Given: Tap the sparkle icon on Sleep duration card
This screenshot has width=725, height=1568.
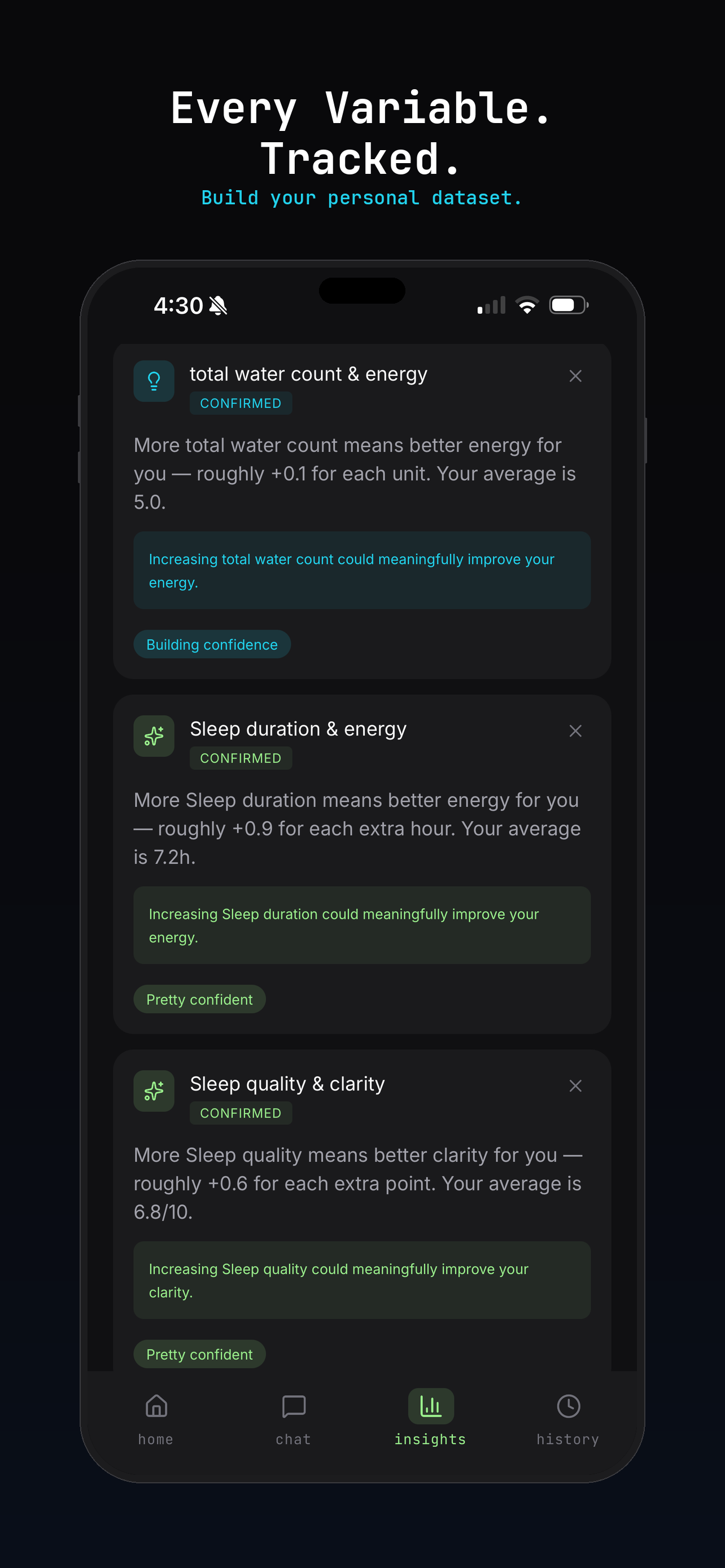Looking at the screenshot, I should point(154,736).
